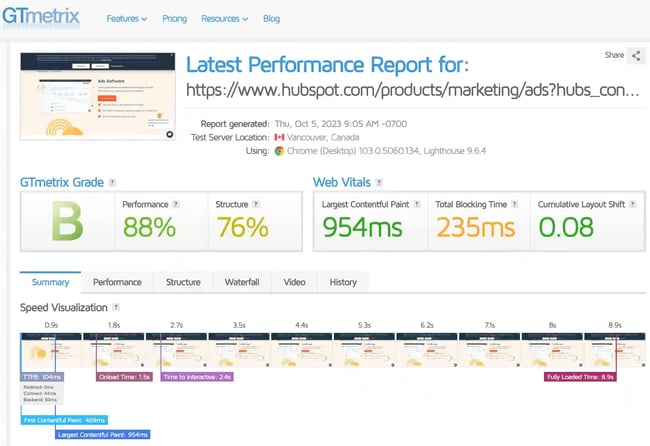Screen dimensions: 650x446
Task: Click help icon beside Speed Visualization
Action: point(116,308)
